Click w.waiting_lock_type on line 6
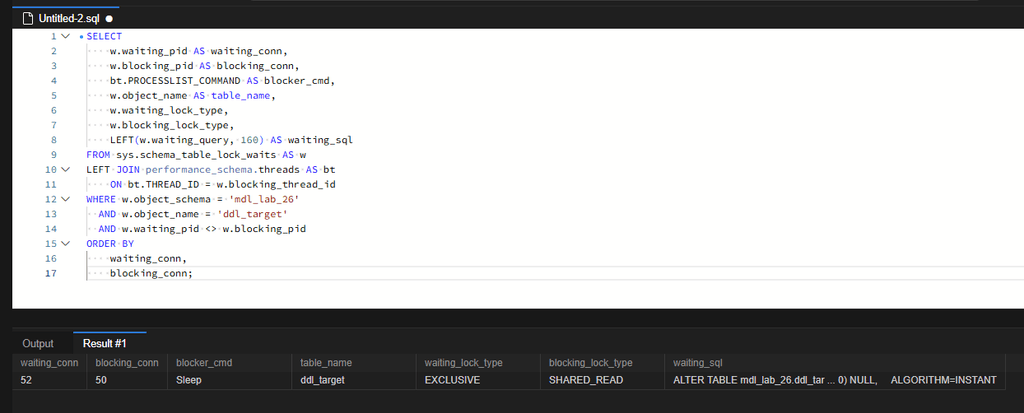1024x413 pixels. [x=169, y=110]
